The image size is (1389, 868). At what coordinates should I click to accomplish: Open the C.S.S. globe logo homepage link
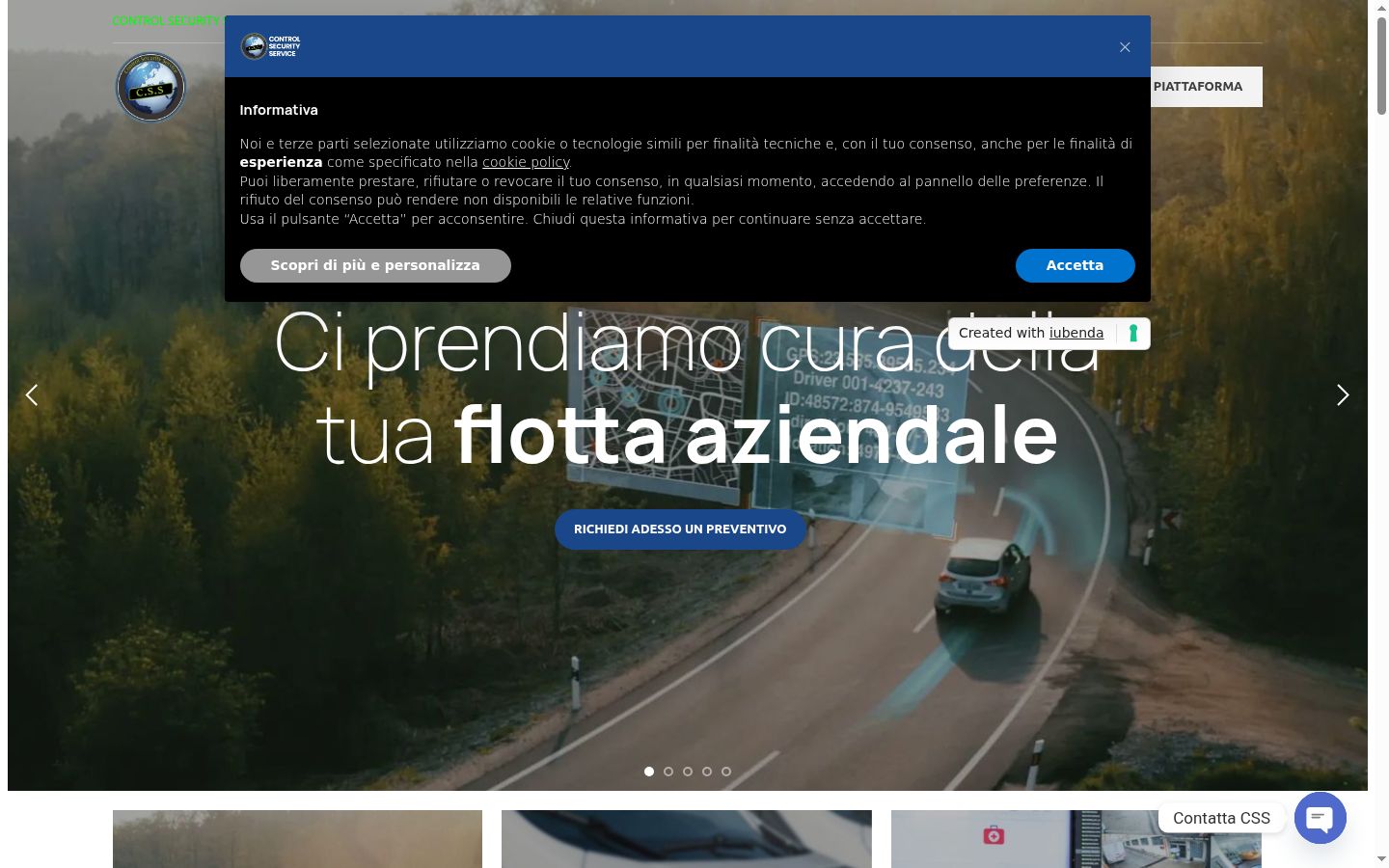pyautogui.click(x=150, y=87)
